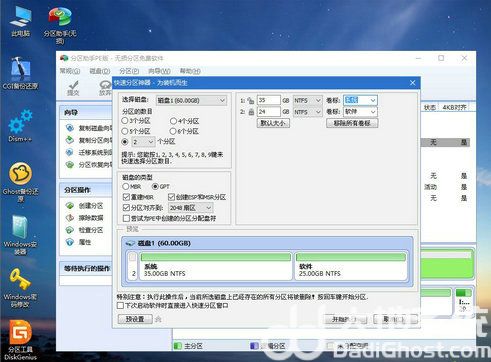
Task: Click the 主分区 green legend swatch
Action: tap(178, 346)
